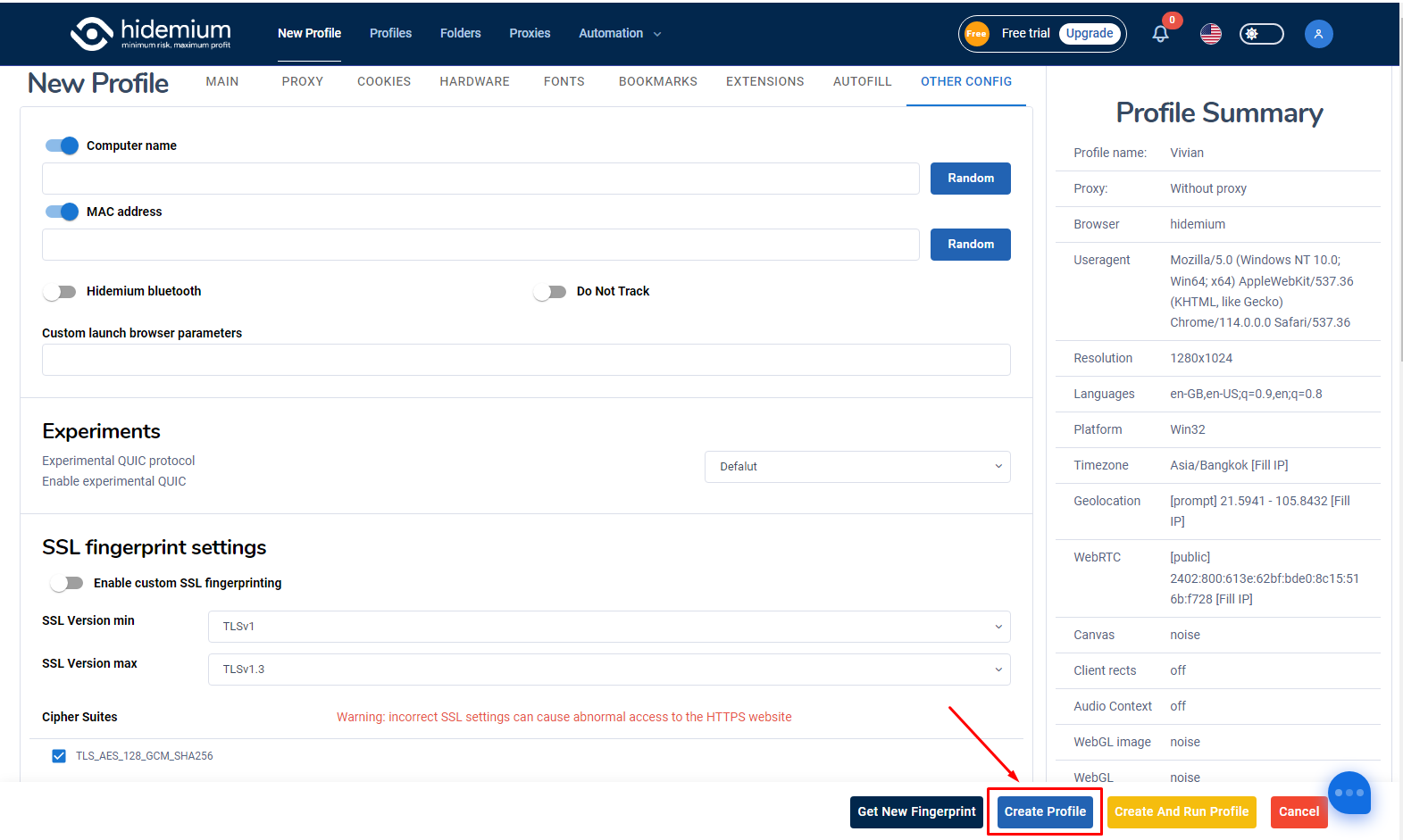Viewport: 1403px width, 840px height.
Task: Turn off the MAC address toggle
Action: (x=62, y=212)
